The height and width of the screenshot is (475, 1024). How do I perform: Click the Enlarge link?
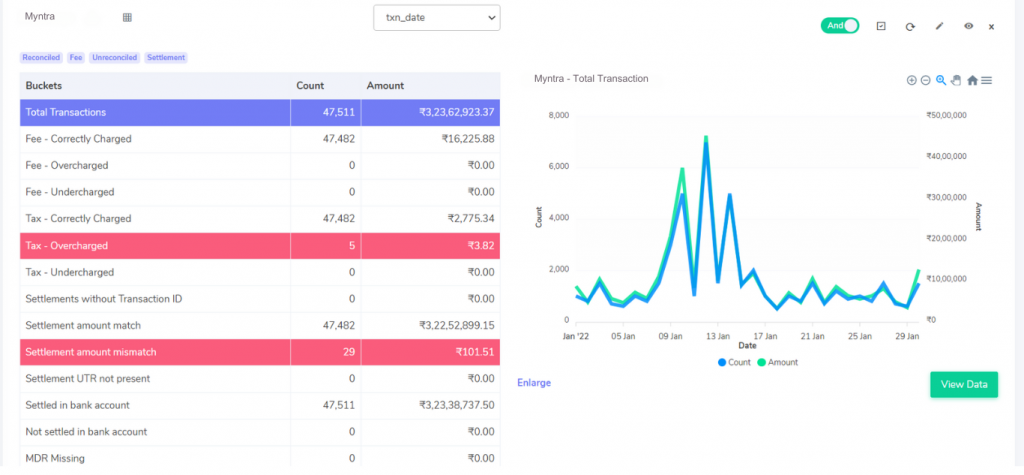coord(534,383)
